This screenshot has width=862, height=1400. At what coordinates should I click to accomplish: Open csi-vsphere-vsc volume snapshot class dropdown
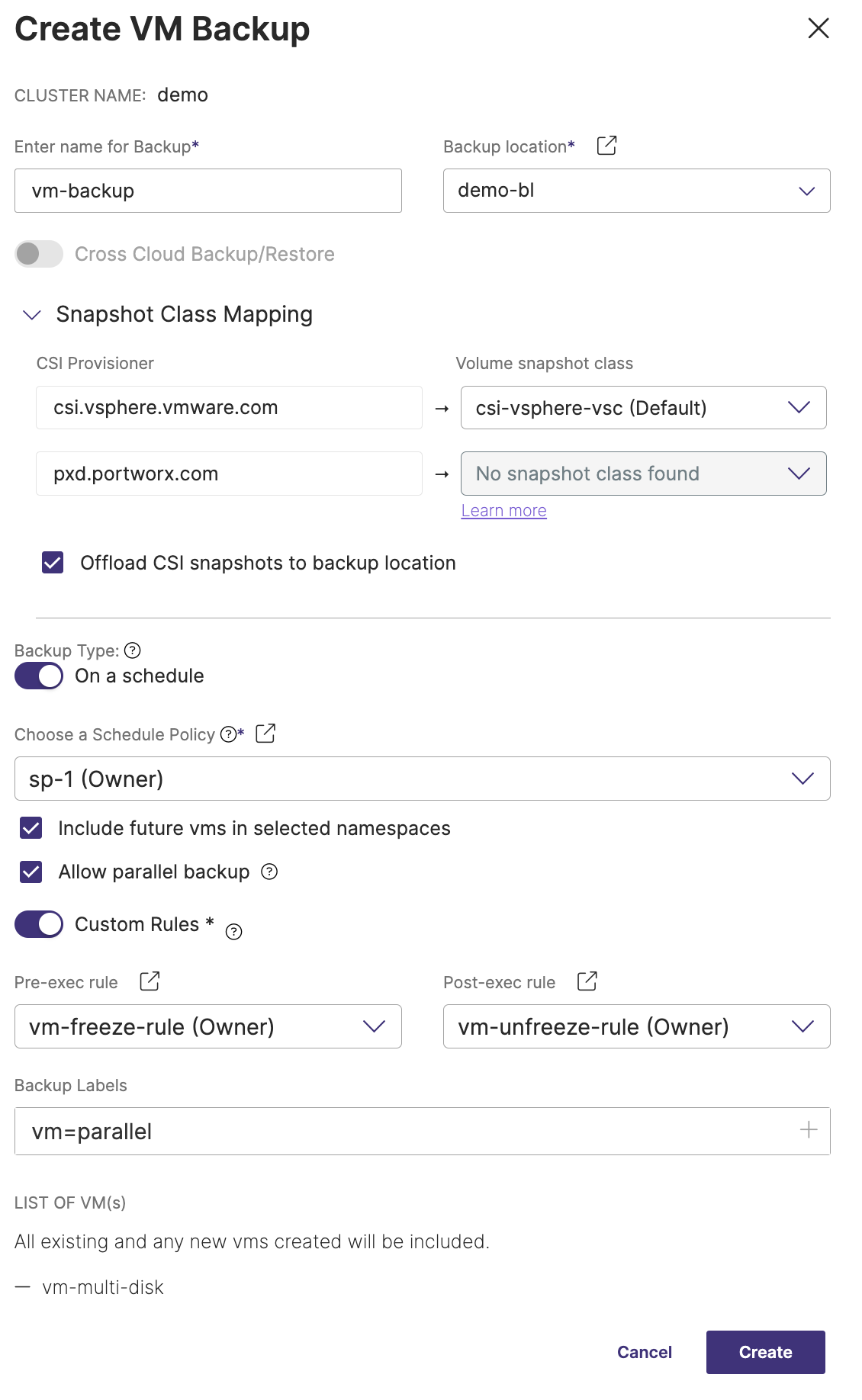coord(643,408)
